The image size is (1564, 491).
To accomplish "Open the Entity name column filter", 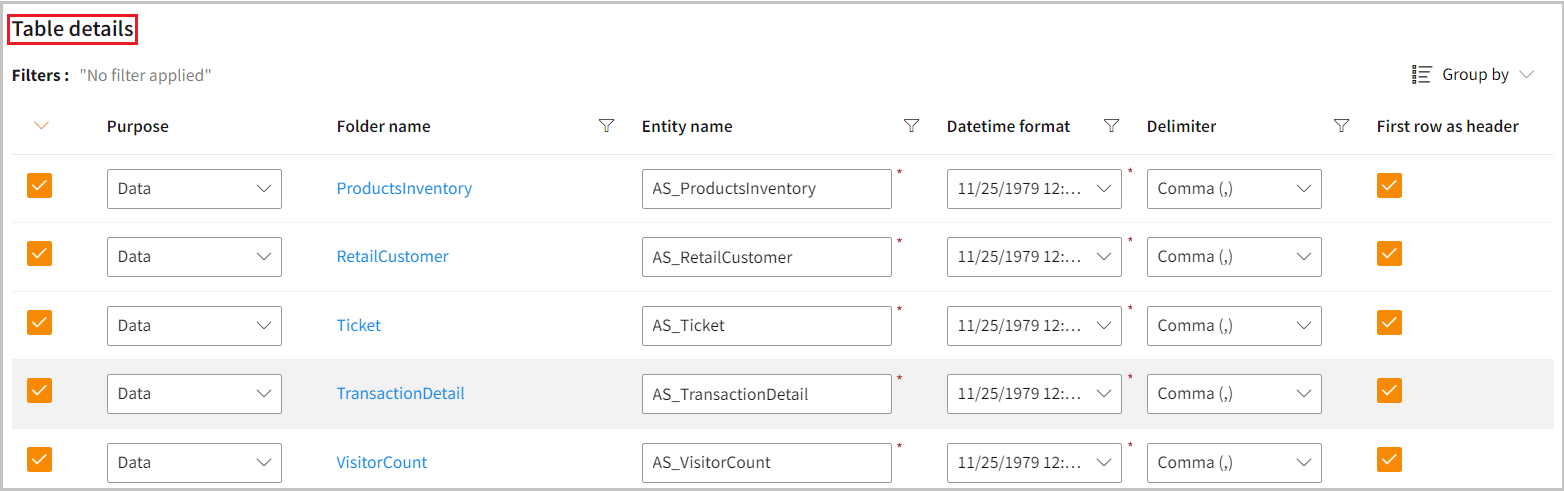I will coord(911,126).
